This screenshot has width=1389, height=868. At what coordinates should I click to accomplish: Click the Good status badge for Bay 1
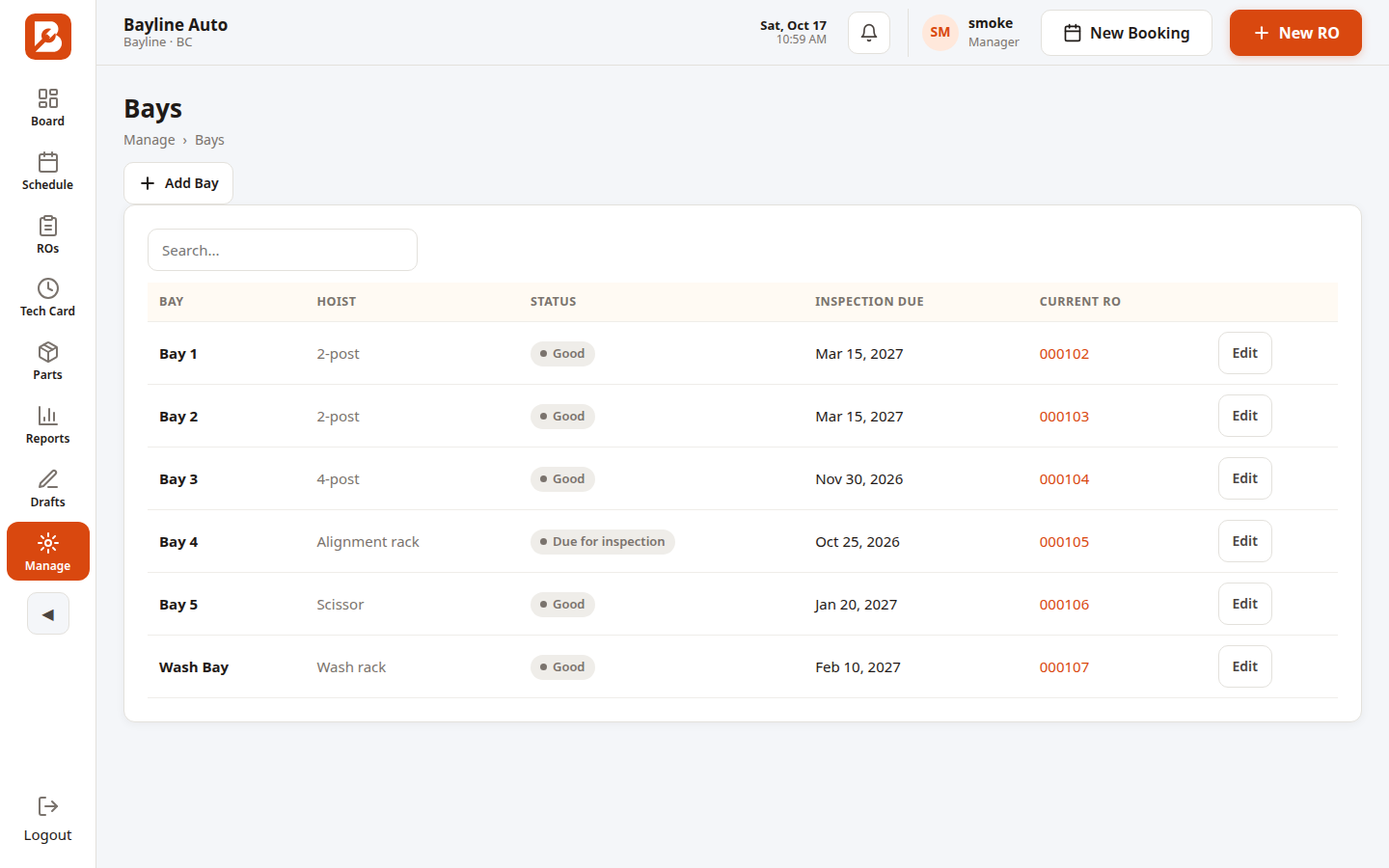[x=562, y=354]
